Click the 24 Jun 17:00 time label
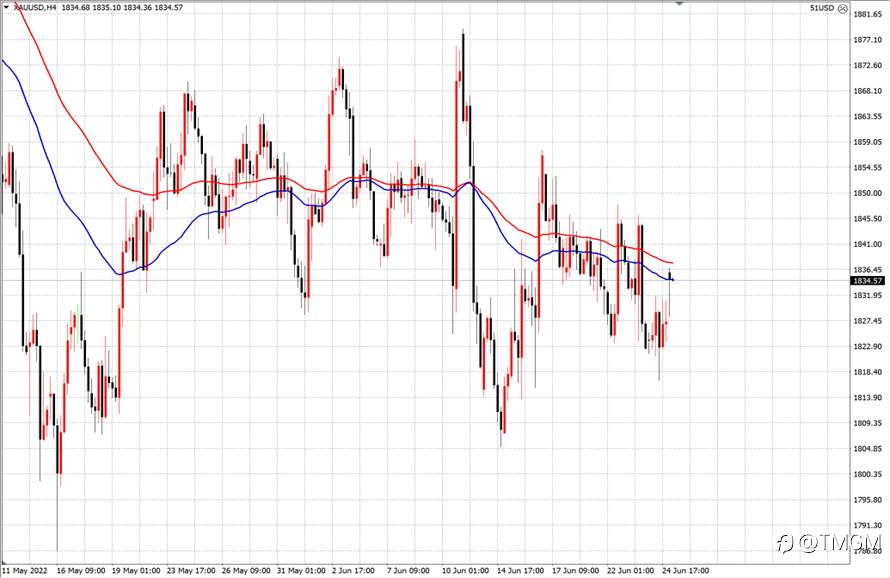Image resolution: width=890 pixels, height=578 pixels. (686, 570)
